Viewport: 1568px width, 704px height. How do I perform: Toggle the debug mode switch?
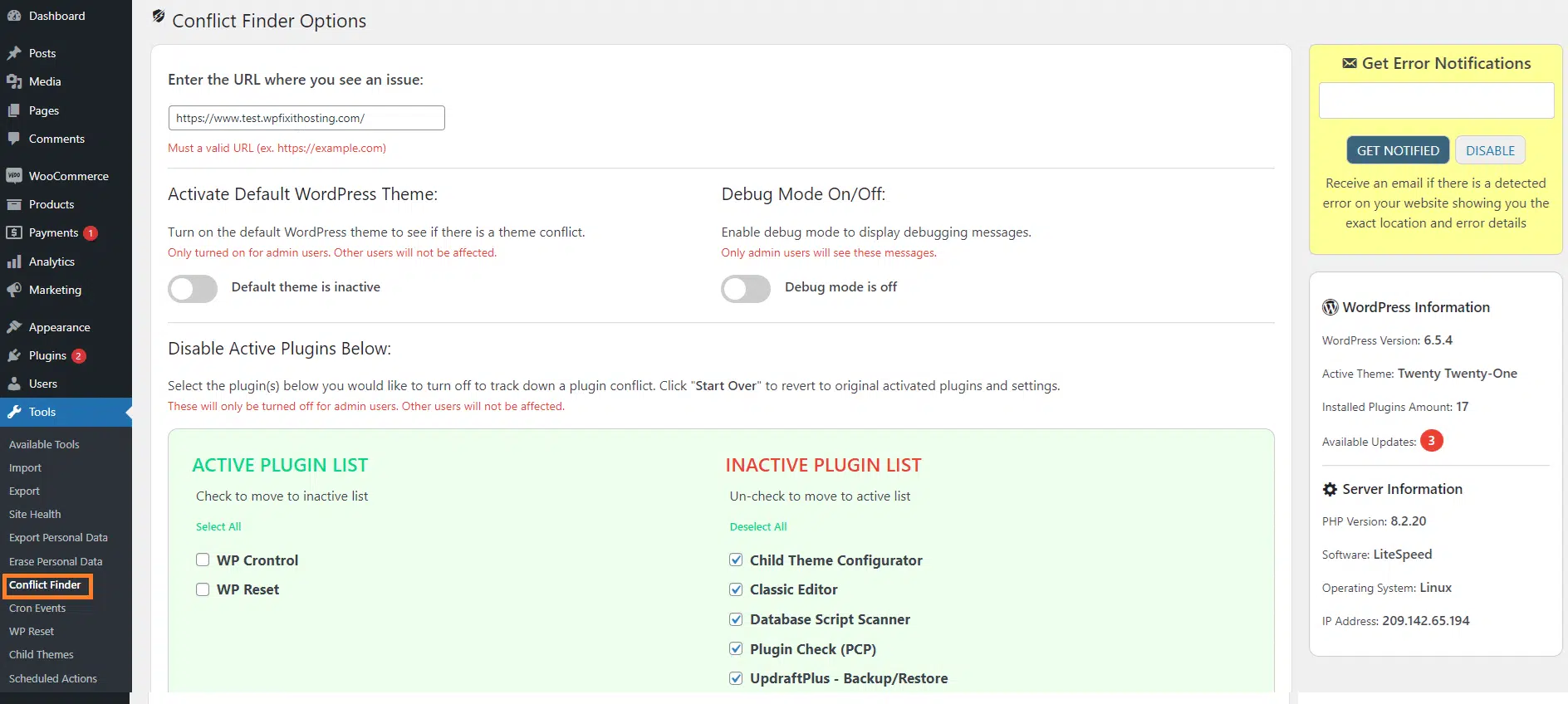pyautogui.click(x=746, y=289)
